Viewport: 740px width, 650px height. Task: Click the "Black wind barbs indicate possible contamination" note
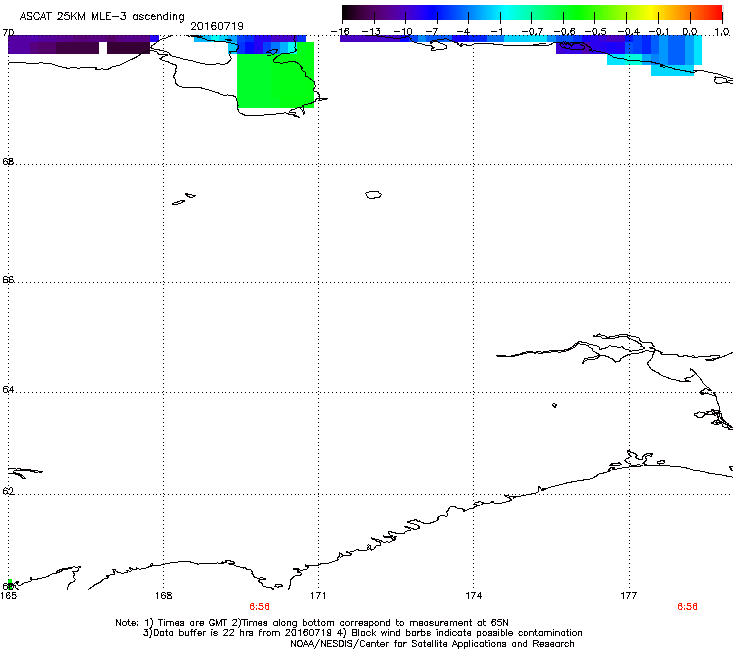467,633
